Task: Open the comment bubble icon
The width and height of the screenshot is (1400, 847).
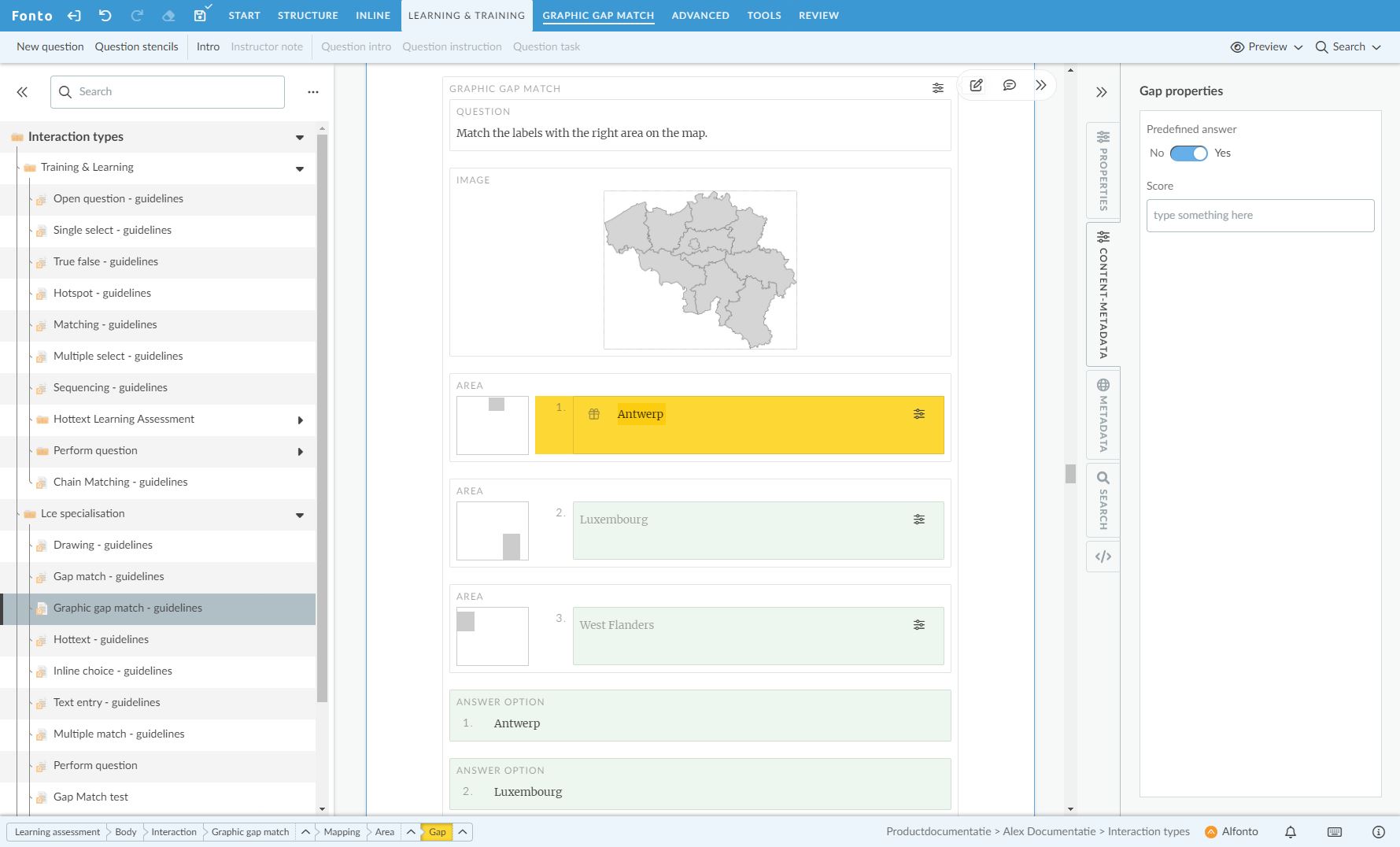Action: (x=1009, y=85)
